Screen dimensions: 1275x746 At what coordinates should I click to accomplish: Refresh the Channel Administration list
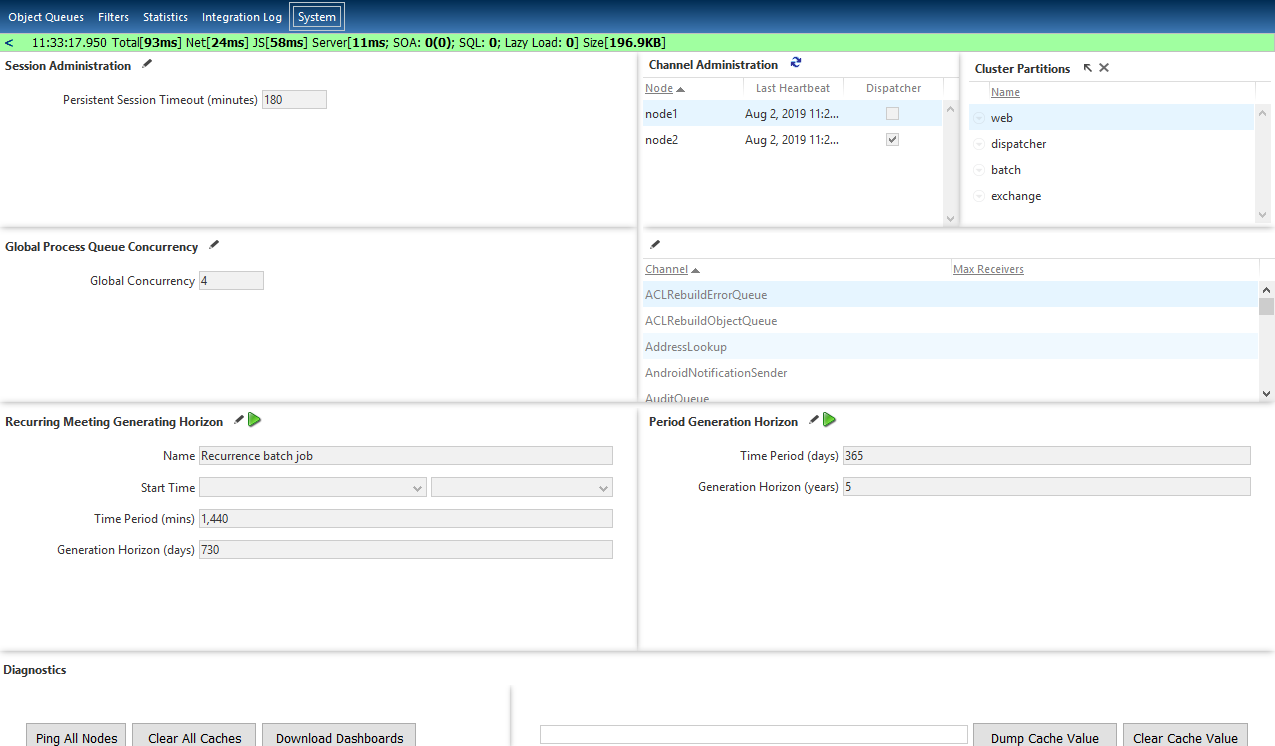point(796,63)
